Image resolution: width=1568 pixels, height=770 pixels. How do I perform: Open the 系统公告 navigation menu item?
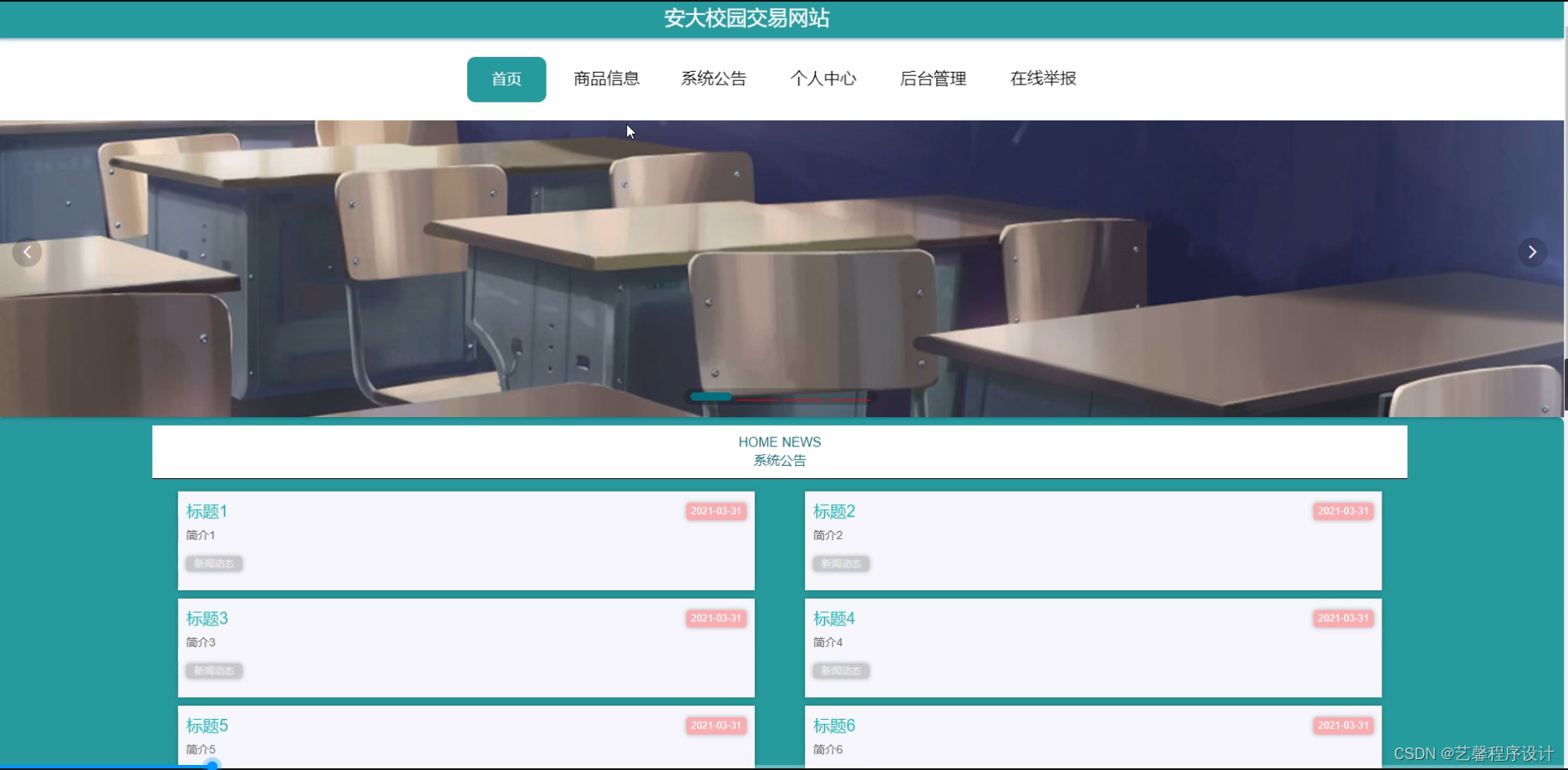click(x=714, y=79)
